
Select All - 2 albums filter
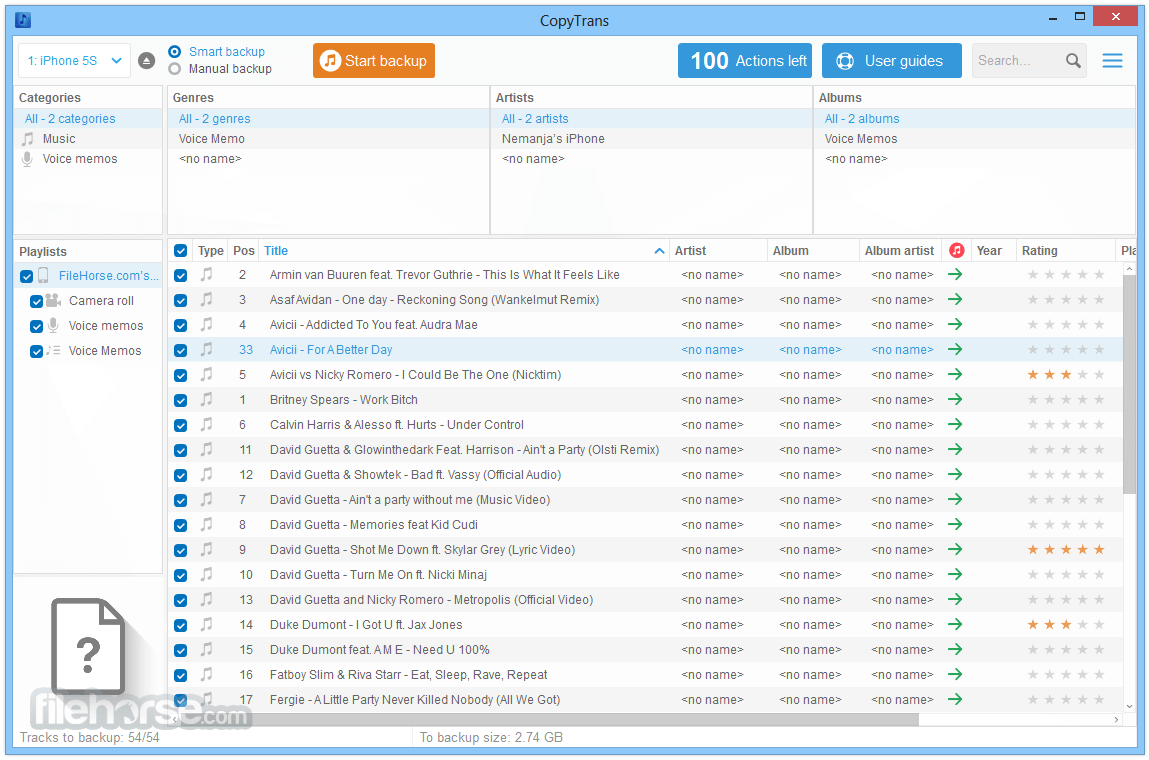974,119
